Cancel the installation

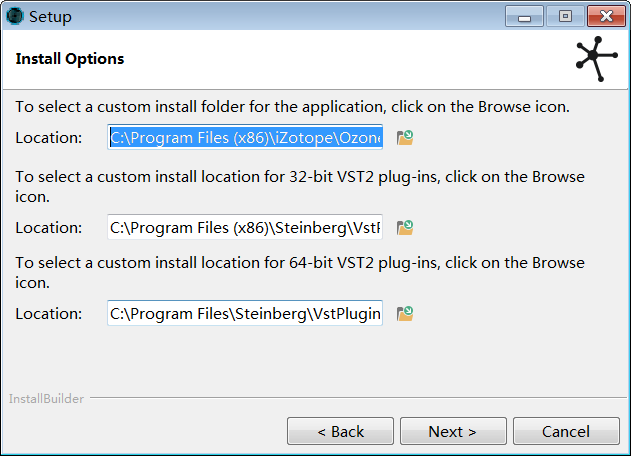[x=566, y=431]
